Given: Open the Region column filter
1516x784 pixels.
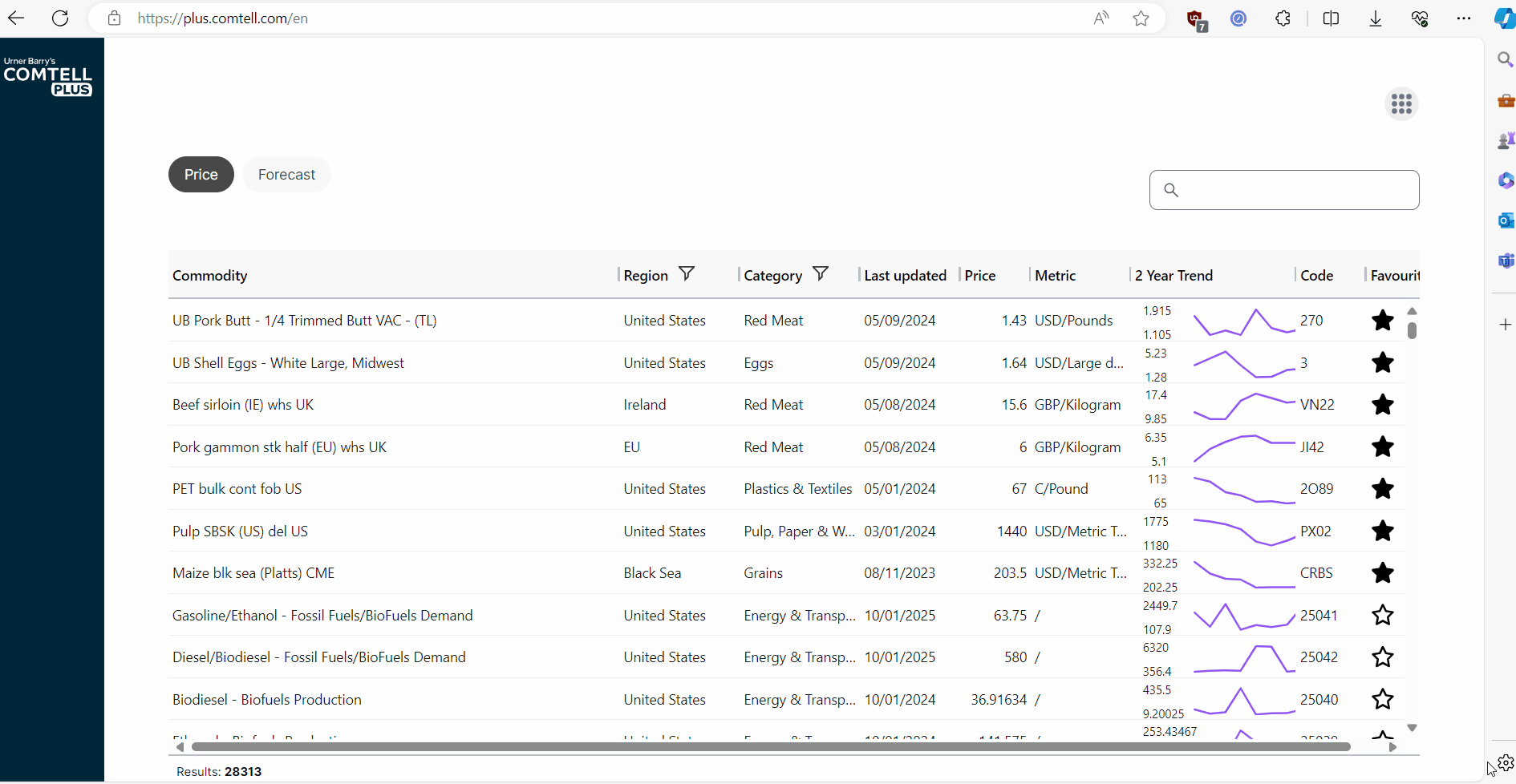Looking at the screenshot, I should point(687,274).
